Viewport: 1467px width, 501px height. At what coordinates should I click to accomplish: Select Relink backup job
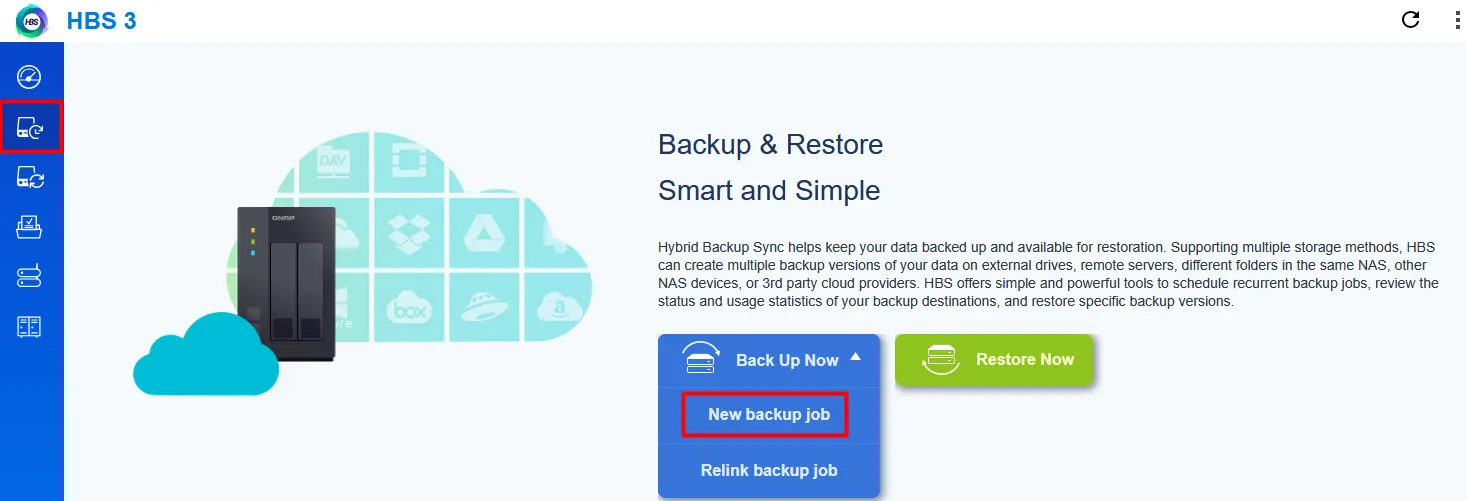point(769,471)
